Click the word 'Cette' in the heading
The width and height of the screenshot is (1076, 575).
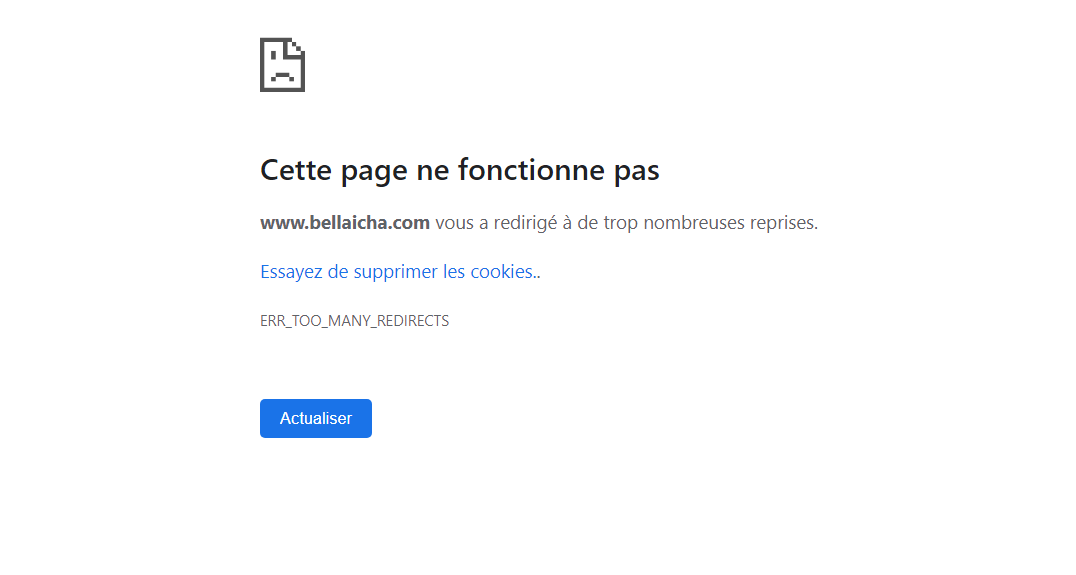click(x=296, y=169)
